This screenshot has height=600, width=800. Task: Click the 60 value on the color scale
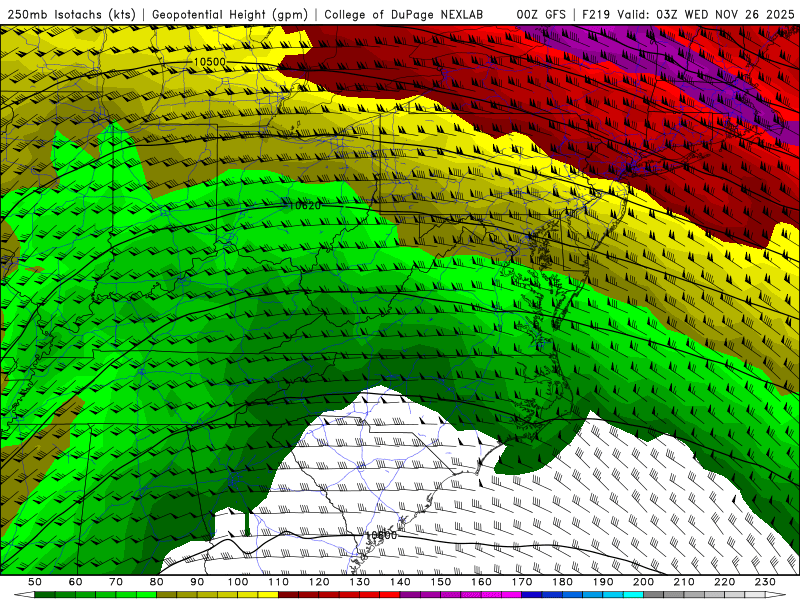tap(75, 582)
